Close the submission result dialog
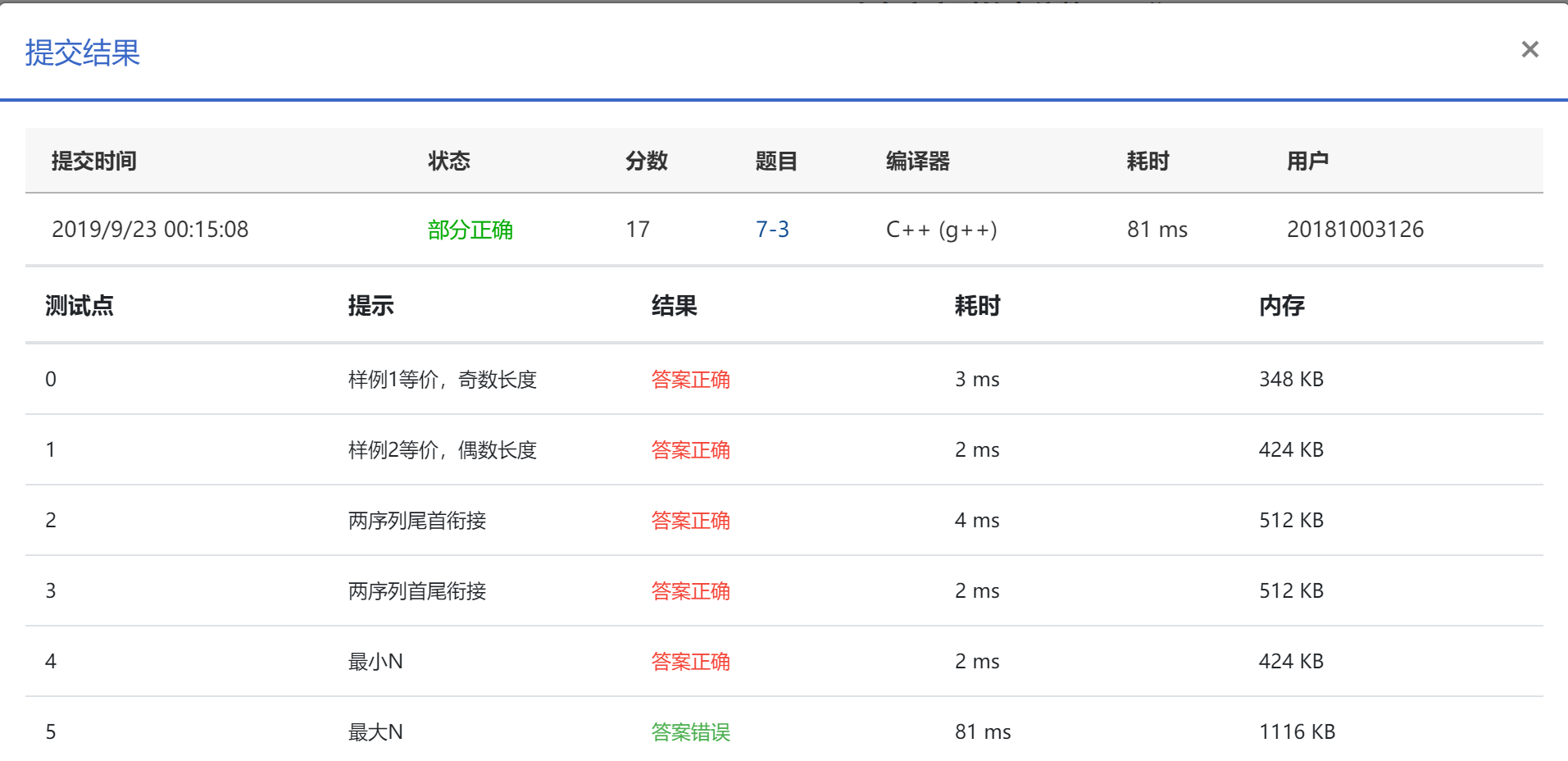 (x=1529, y=50)
